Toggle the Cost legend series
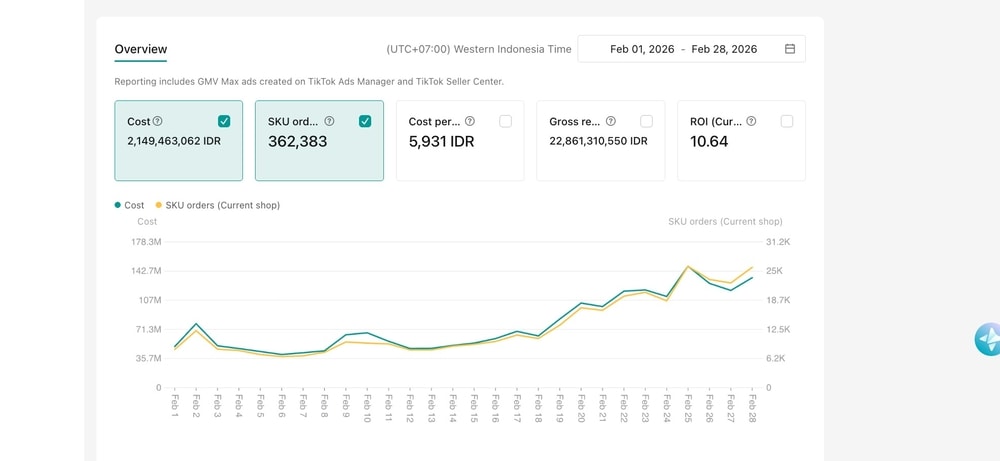Screen dimensions: 1000x461 point(130,205)
